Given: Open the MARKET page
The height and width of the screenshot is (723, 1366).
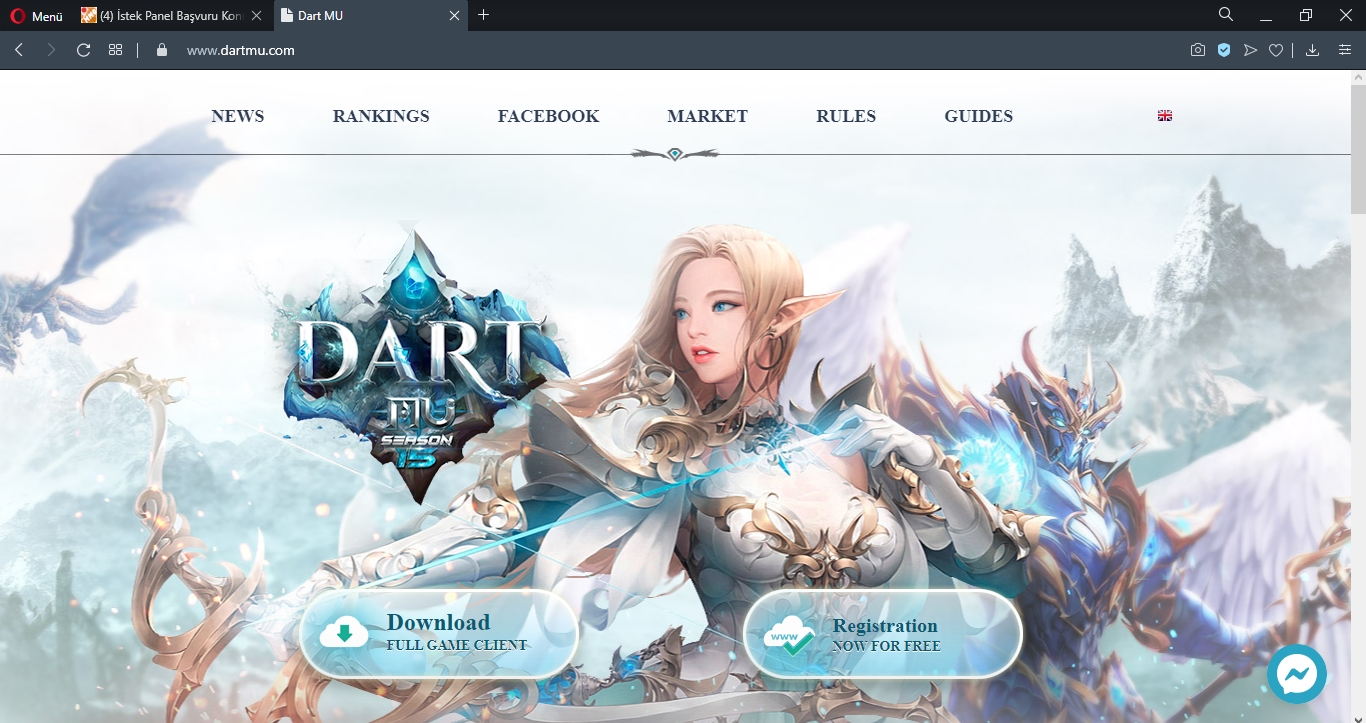Looking at the screenshot, I should pyautogui.click(x=708, y=116).
